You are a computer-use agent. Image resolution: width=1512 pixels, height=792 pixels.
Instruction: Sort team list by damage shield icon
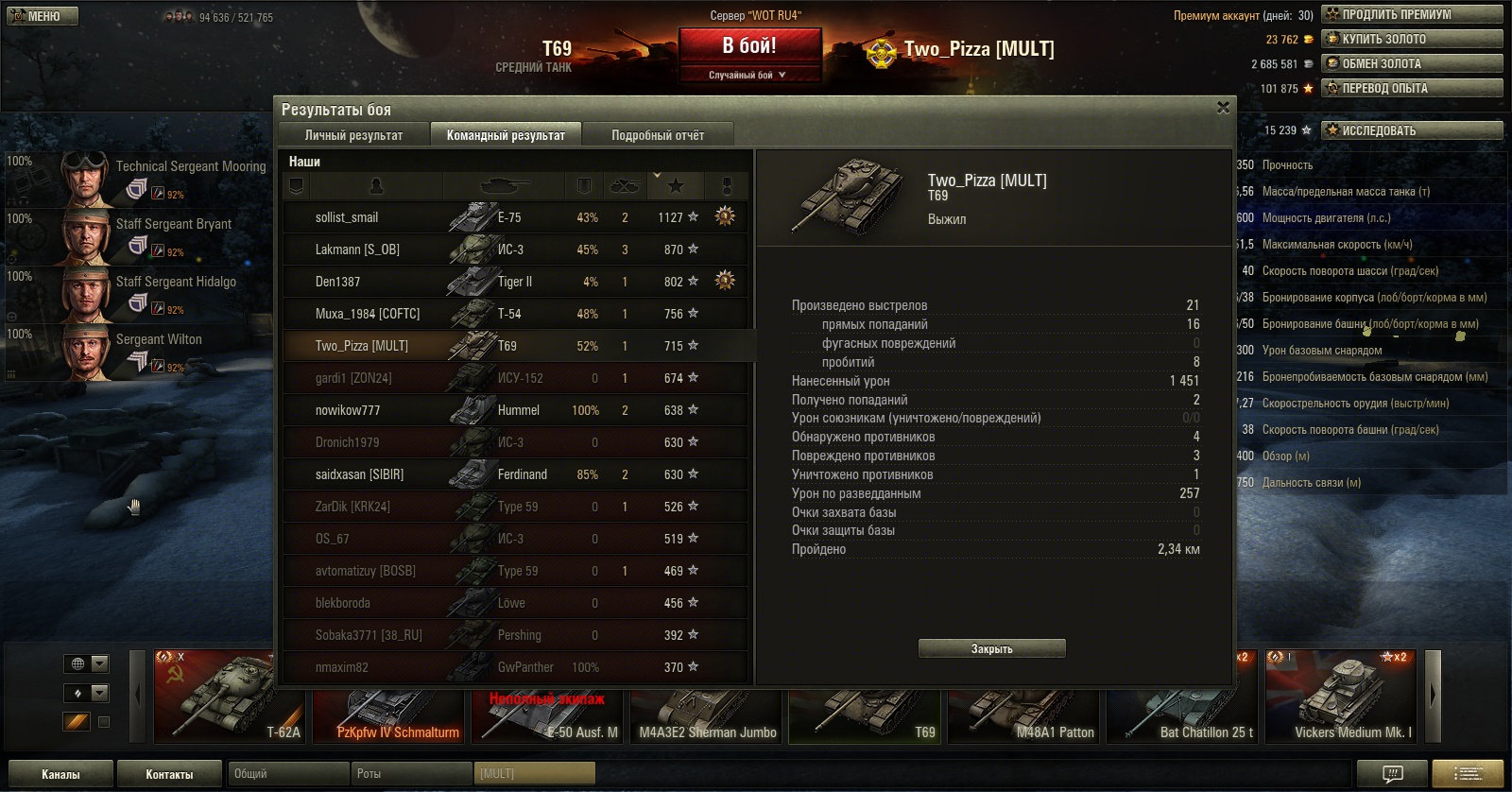coord(584,186)
